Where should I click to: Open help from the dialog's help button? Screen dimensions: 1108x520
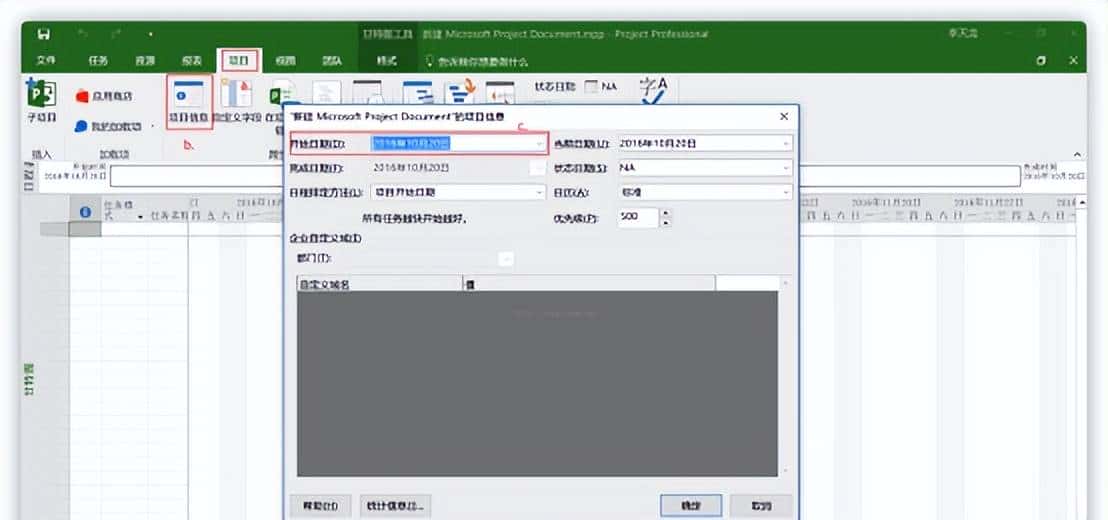[x=320, y=506]
